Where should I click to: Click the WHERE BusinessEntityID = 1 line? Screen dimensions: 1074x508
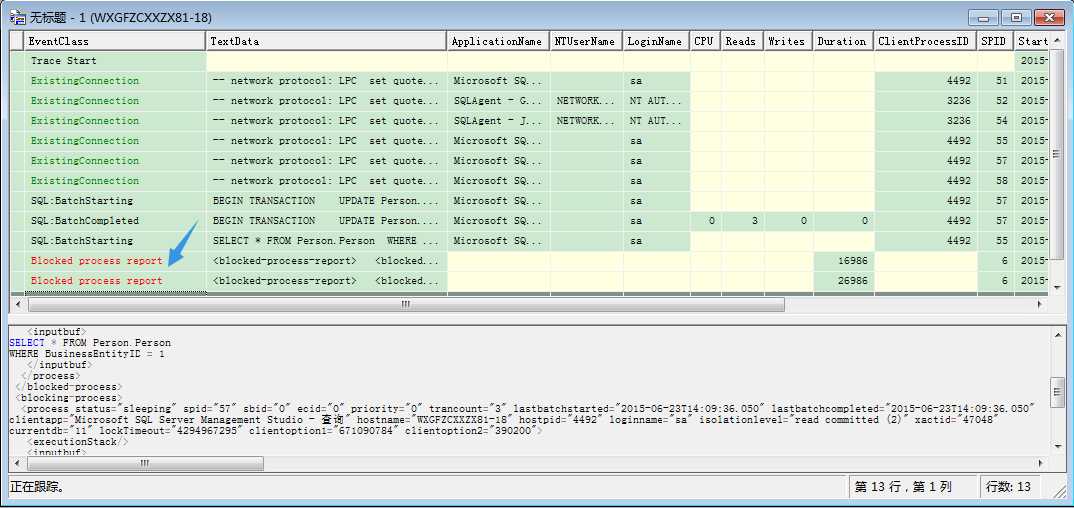(86, 354)
